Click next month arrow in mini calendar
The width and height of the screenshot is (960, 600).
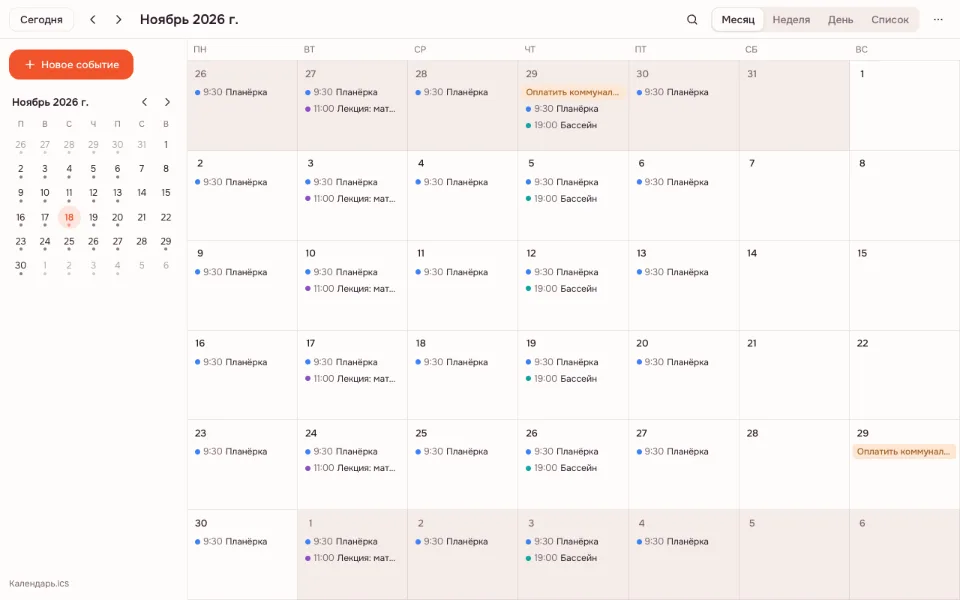(x=167, y=102)
